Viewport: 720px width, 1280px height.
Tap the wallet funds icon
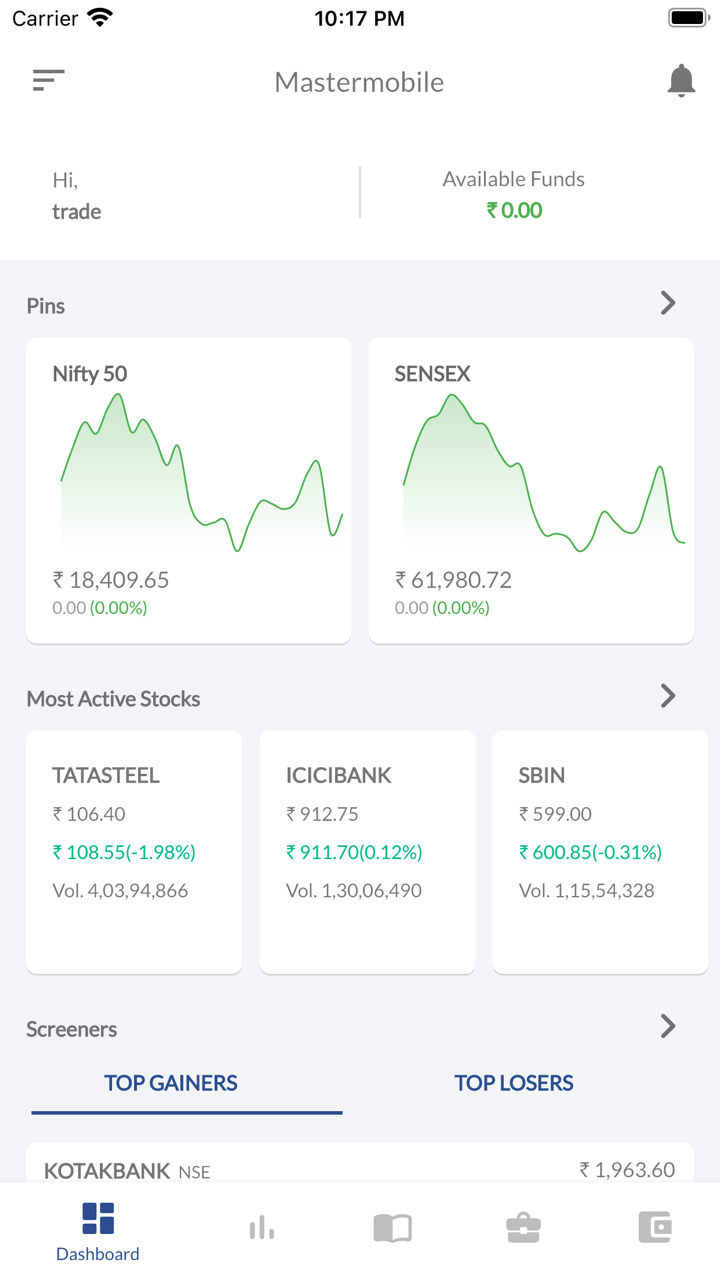[x=655, y=1227]
